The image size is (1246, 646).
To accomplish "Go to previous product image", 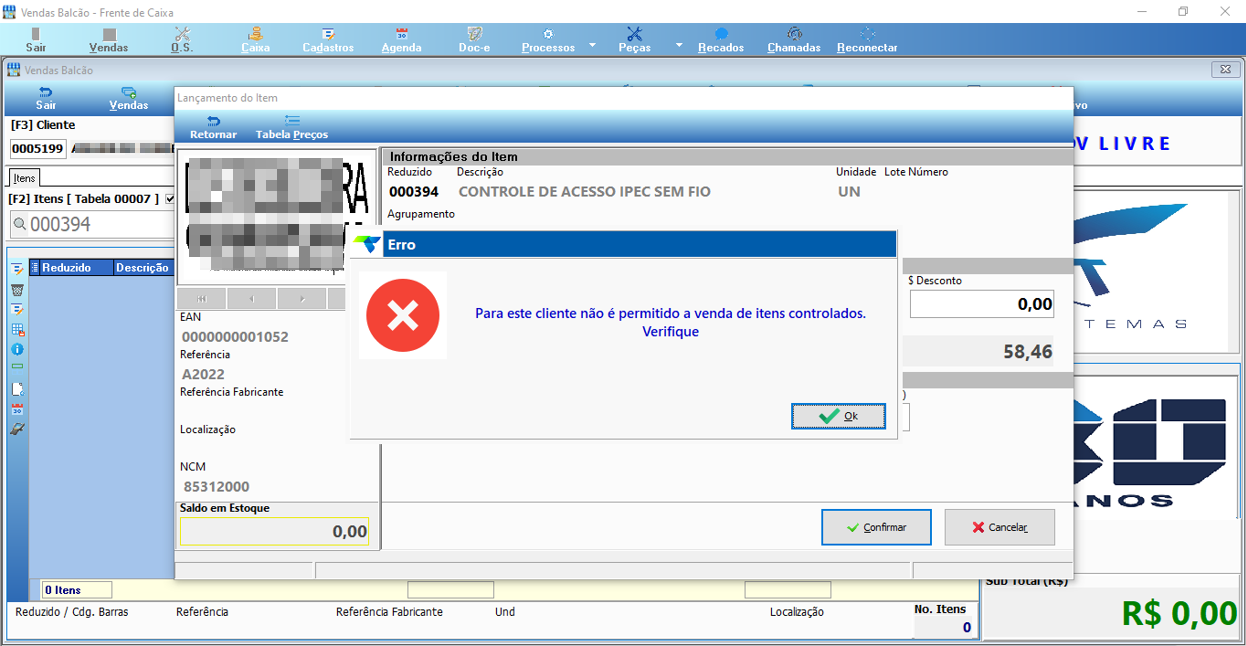I will click(252, 299).
